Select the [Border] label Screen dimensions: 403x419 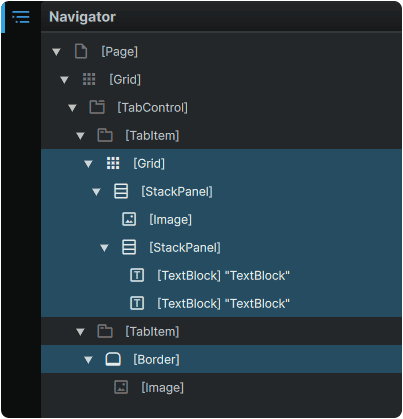[x=156, y=360]
